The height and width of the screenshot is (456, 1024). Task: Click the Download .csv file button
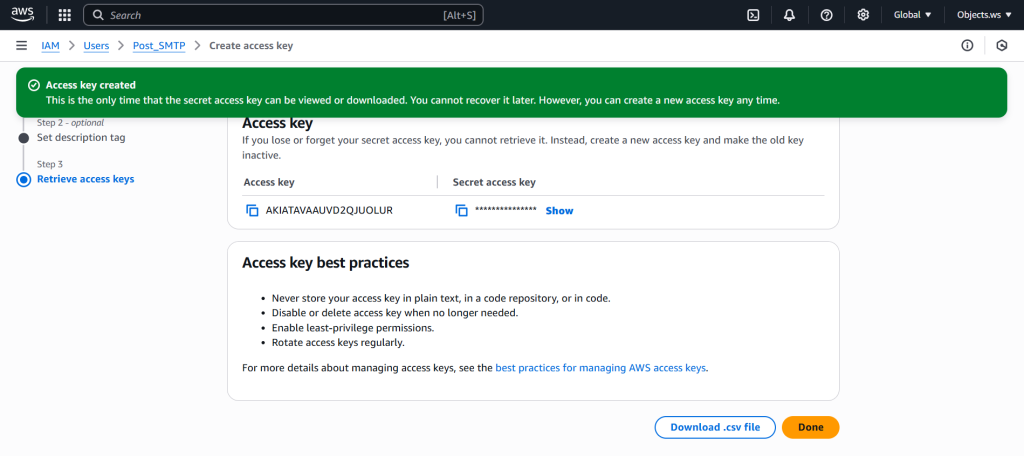714,427
